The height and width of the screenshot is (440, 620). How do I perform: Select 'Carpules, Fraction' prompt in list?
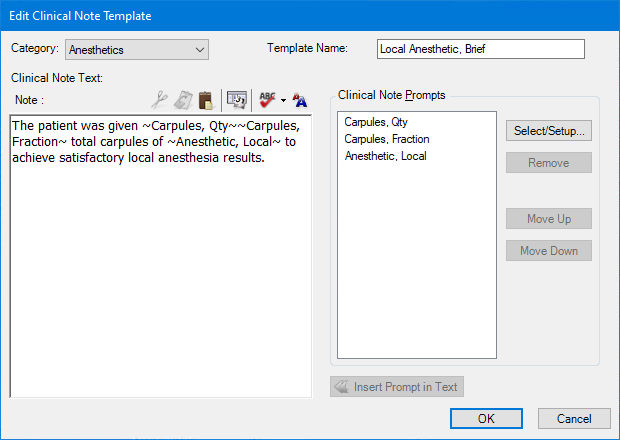click(x=387, y=139)
